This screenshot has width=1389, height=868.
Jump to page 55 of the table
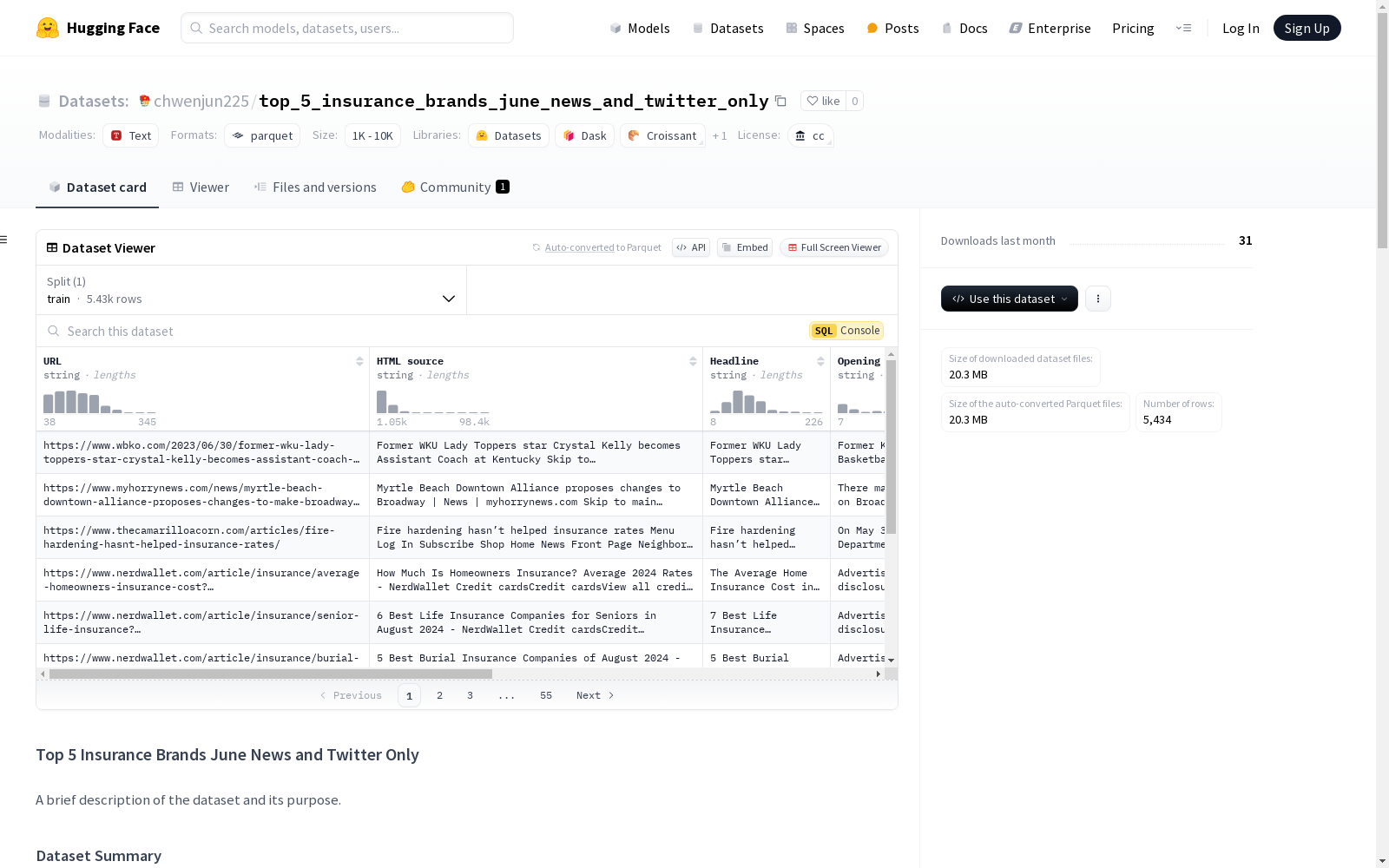click(546, 695)
